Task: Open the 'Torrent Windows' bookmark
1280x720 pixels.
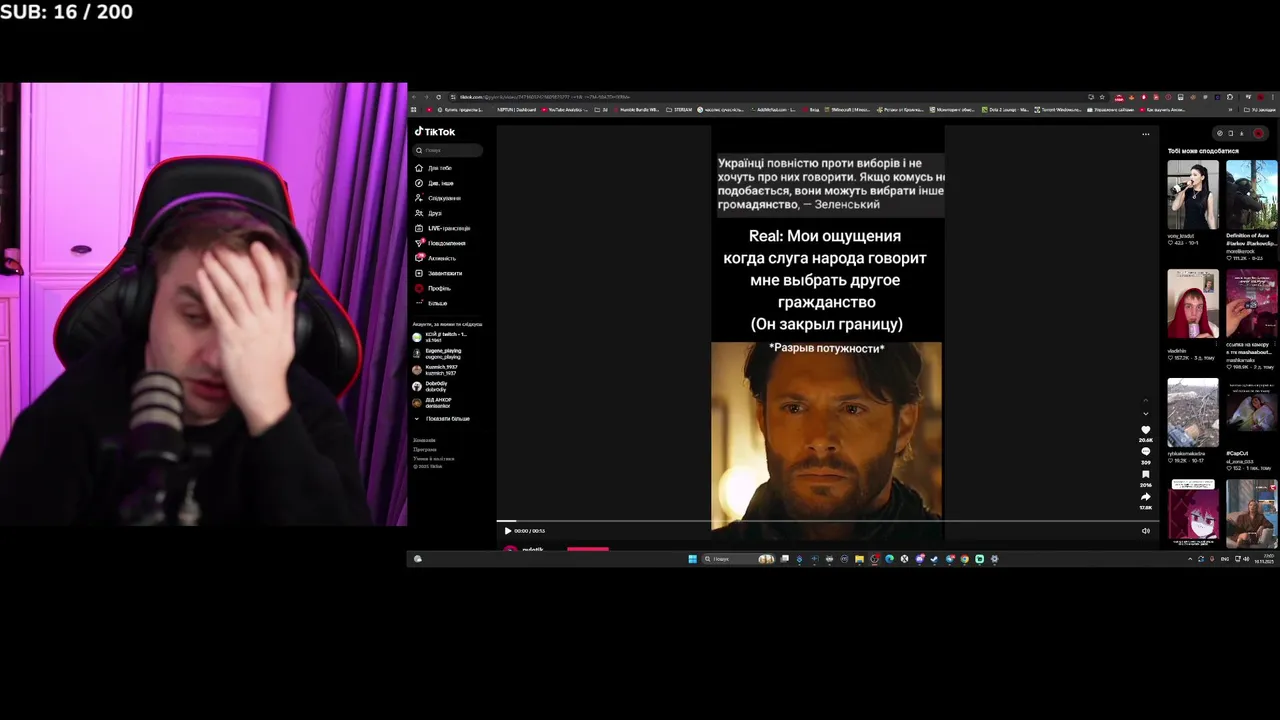Action: 1059,109
